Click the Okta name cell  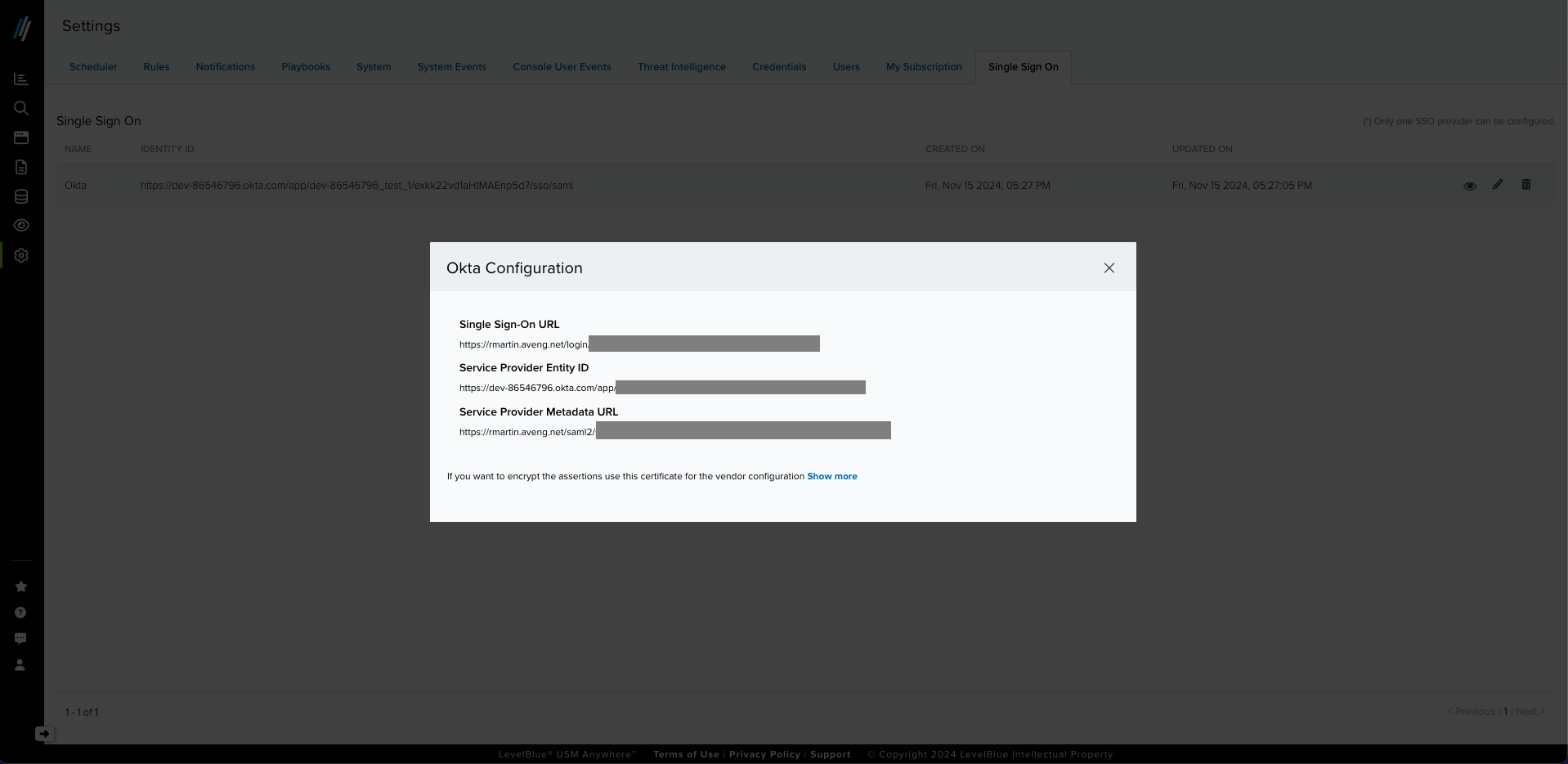pos(75,186)
